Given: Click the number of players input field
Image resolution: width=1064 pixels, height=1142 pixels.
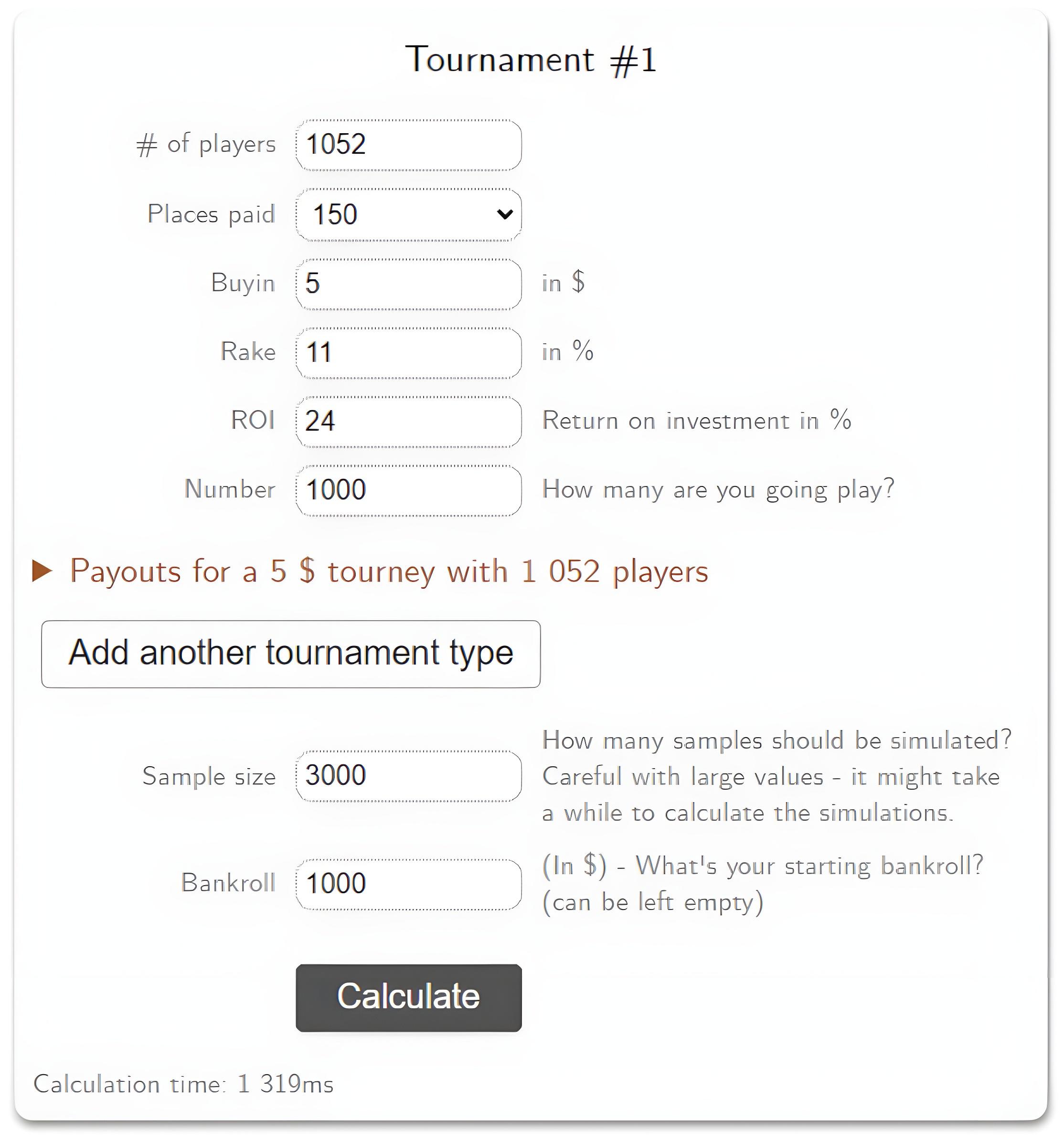Looking at the screenshot, I should tap(408, 145).
